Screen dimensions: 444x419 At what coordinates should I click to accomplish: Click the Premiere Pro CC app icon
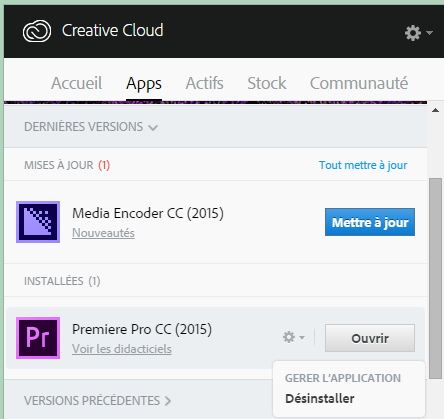(38, 338)
